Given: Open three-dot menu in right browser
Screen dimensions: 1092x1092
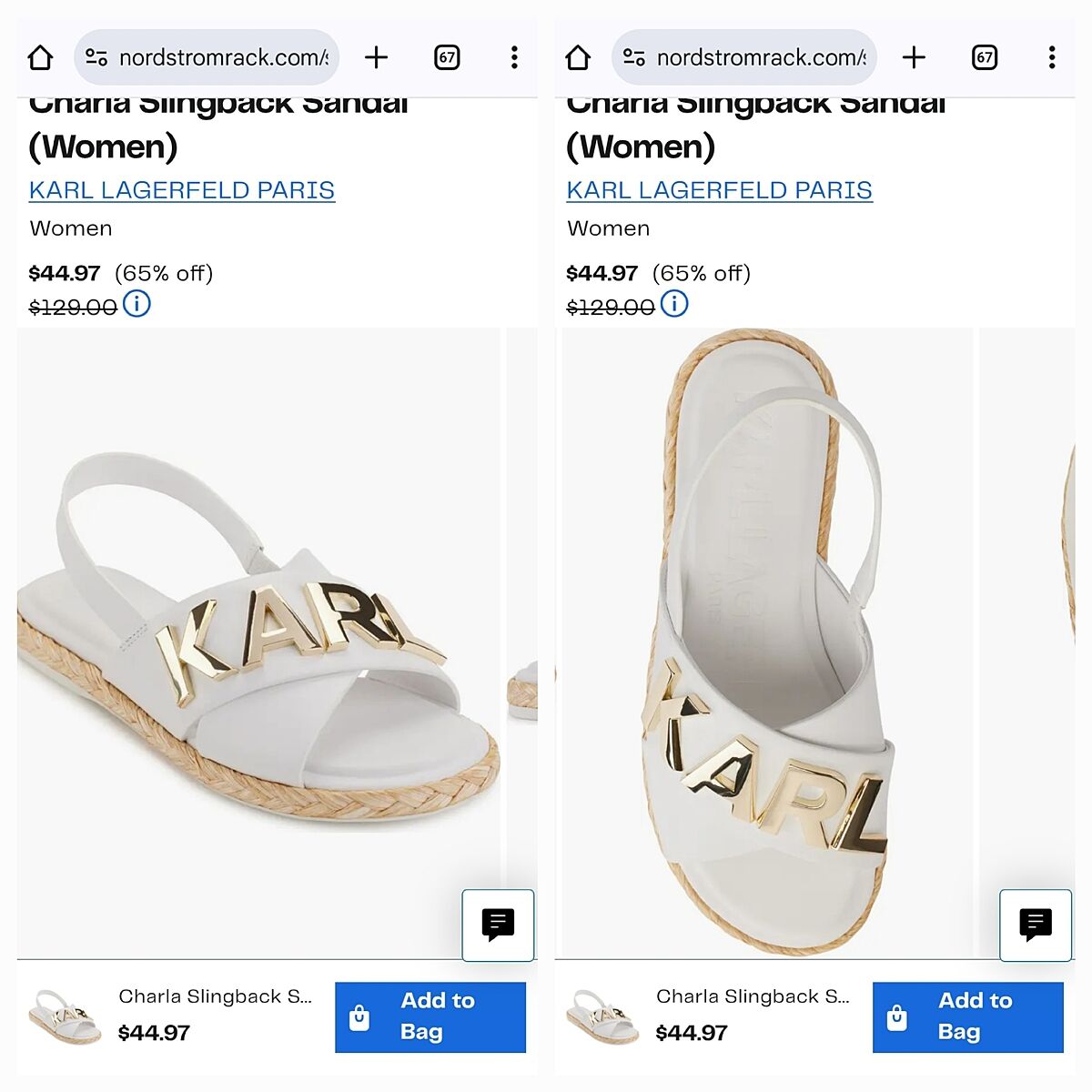Looking at the screenshot, I should tap(1052, 58).
